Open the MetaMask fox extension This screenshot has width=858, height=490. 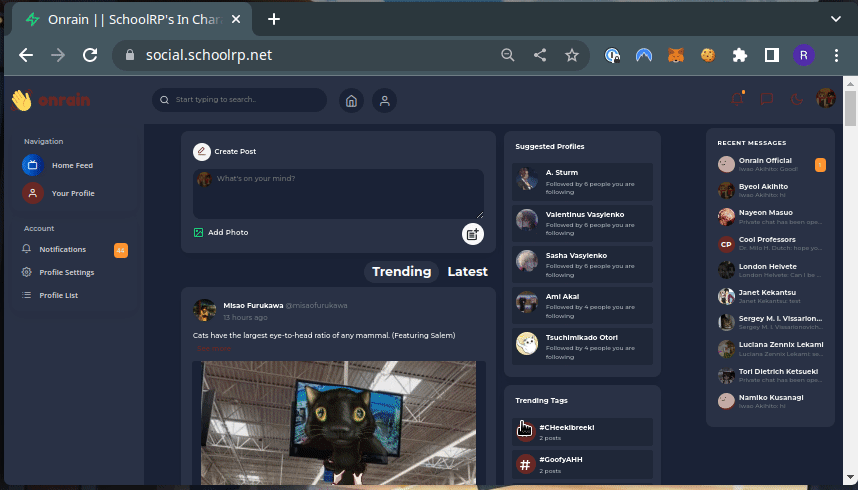(x=676, y=55)
